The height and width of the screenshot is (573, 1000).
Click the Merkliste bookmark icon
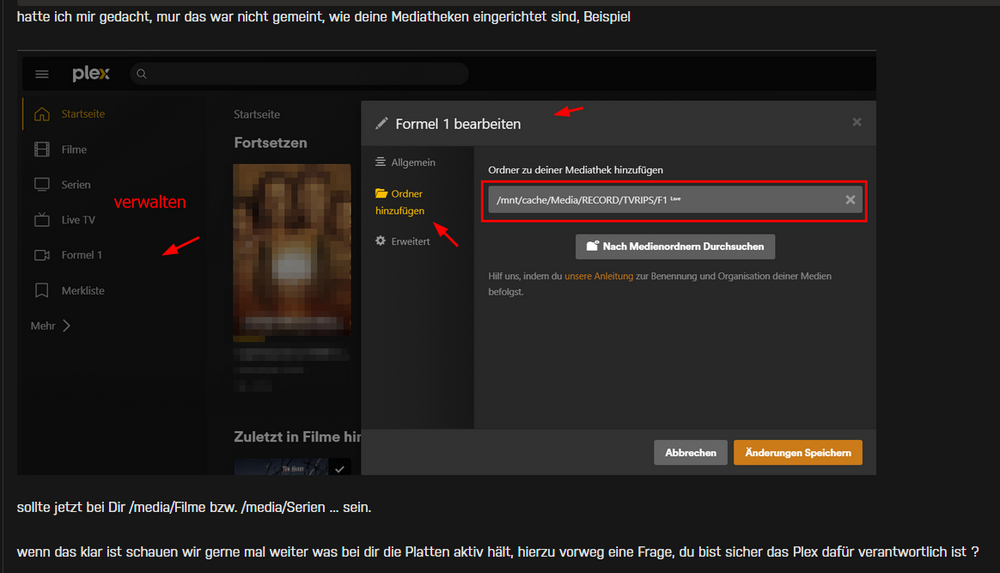(42, 290)
